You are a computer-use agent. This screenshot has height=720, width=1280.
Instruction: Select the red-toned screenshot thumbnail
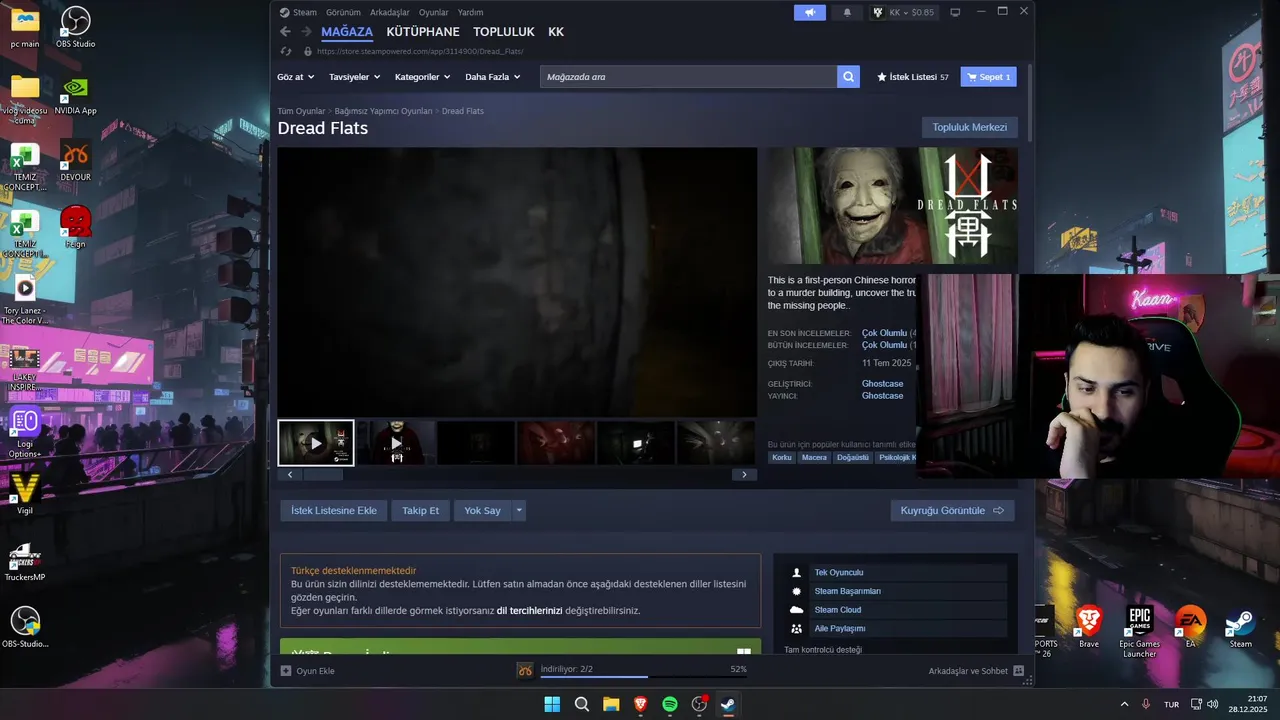click(x=556, y=443)
